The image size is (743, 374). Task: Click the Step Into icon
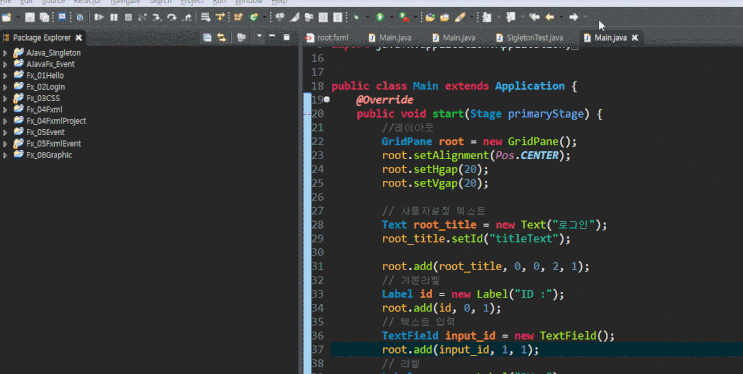157,18
